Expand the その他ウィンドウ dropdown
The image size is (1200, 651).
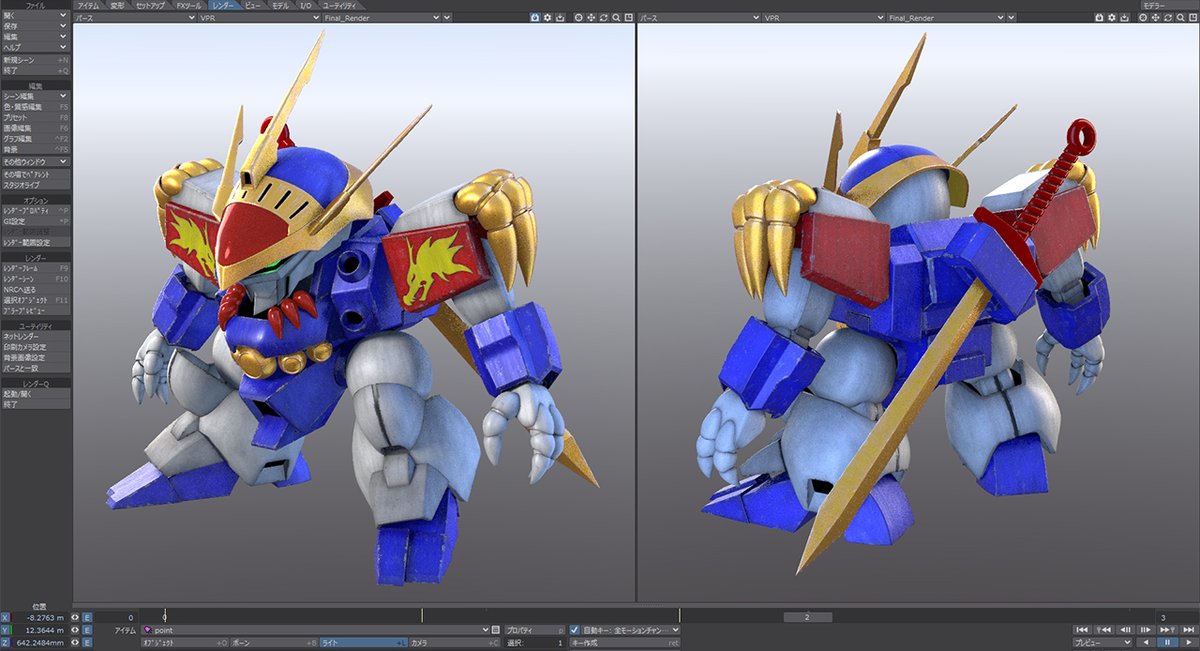click(36, 161)
